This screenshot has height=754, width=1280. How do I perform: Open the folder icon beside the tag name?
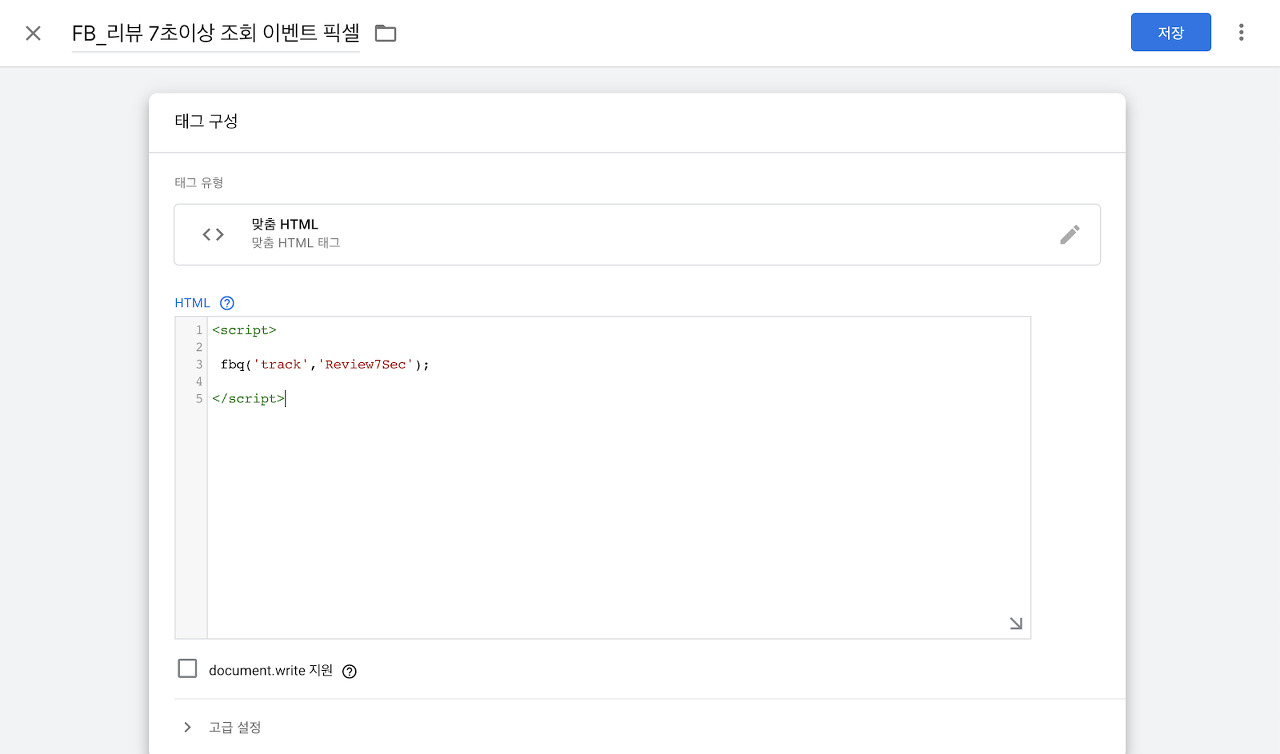click(385, 33)
